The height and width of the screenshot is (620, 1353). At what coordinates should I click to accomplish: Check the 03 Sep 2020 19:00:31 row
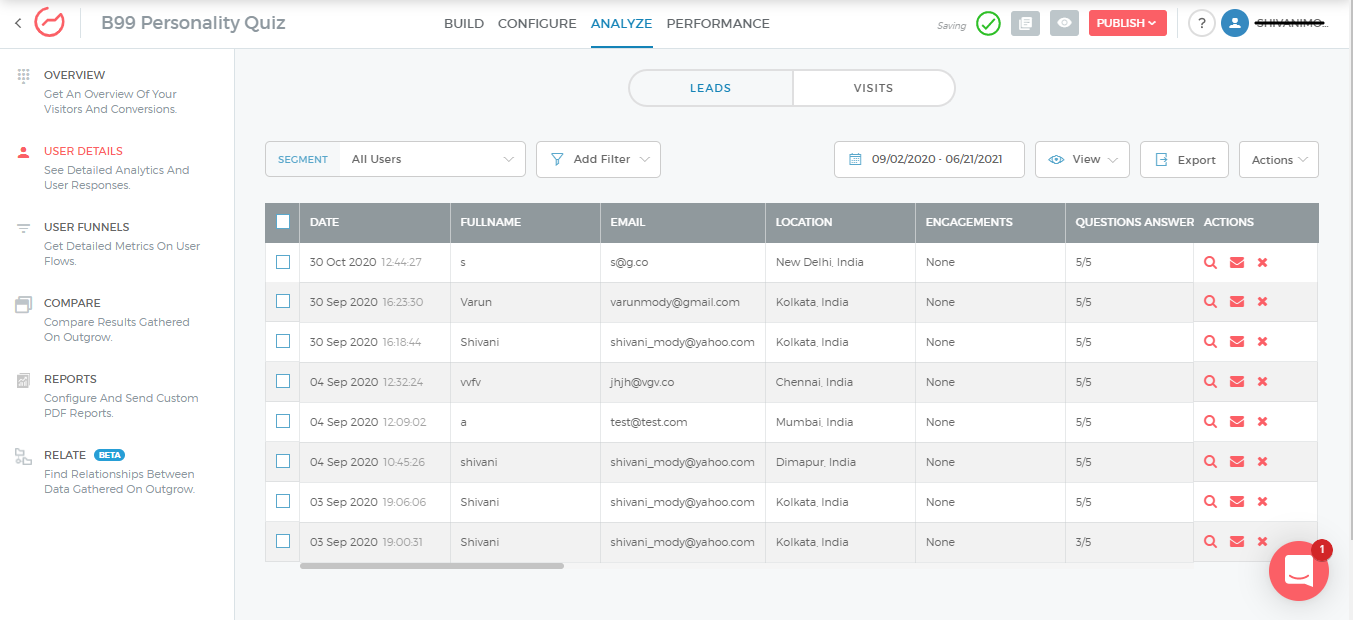tap(283, 541)
